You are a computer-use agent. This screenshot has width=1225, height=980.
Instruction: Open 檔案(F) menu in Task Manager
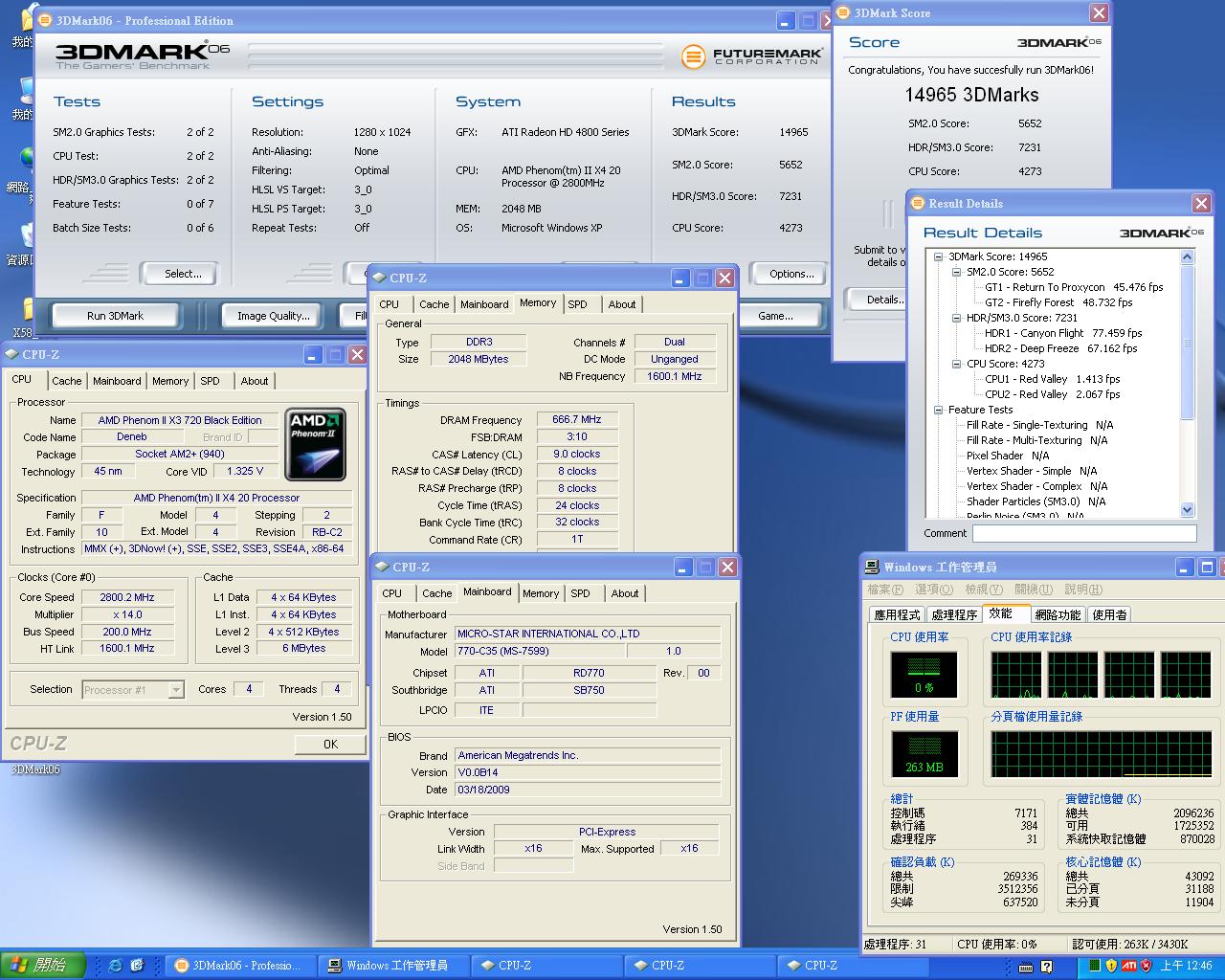coord(885,590)
